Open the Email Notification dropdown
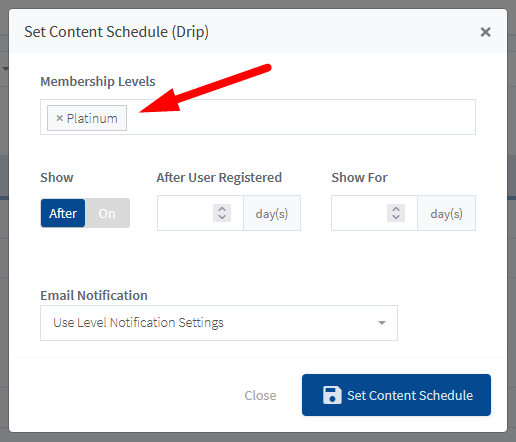 tap(219, 323)
